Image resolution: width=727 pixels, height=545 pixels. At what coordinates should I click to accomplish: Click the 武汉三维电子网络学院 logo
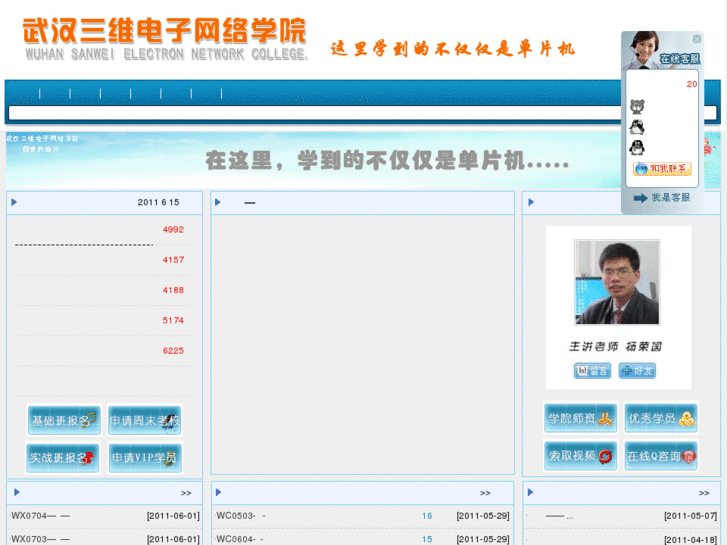point(165,38)
